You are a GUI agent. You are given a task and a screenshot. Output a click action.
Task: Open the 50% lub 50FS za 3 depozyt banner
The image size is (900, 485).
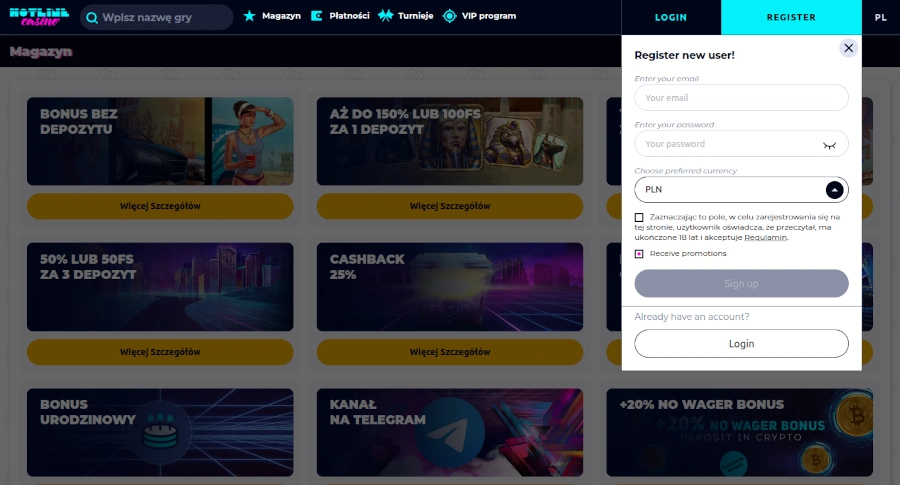(160, 287)
